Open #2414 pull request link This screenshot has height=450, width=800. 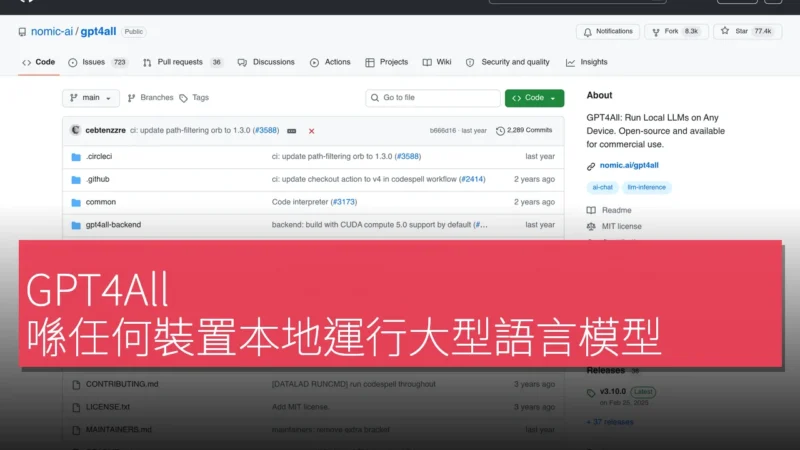tap(472, 180)
